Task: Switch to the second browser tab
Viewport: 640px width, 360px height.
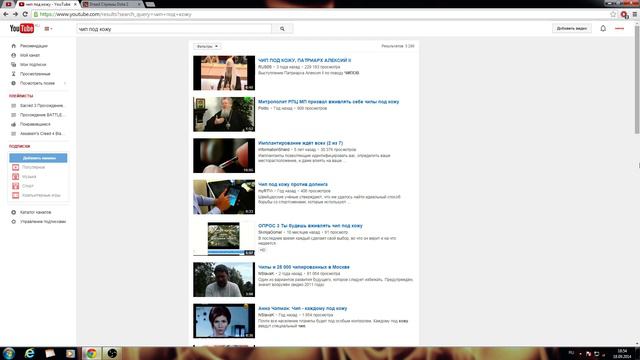Action: (x=111, y=4)
